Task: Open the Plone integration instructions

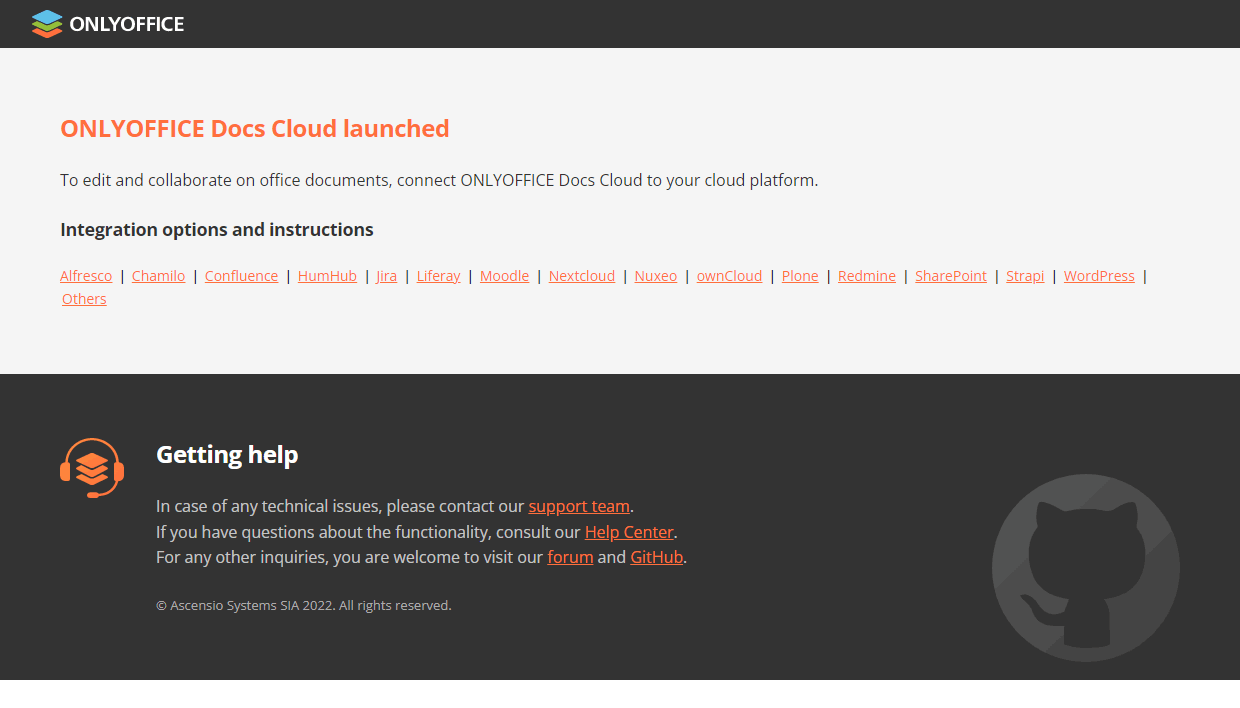Action: pyautogui.click(x=800, y=276)
